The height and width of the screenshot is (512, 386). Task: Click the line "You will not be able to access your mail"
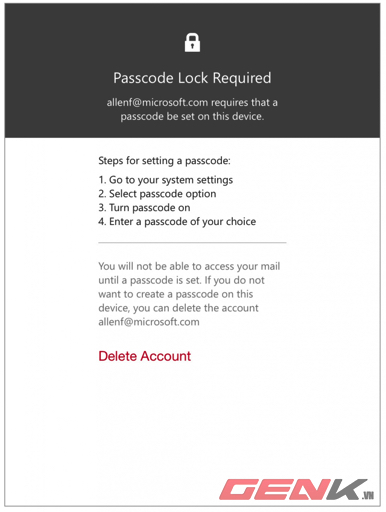[189, 266]
